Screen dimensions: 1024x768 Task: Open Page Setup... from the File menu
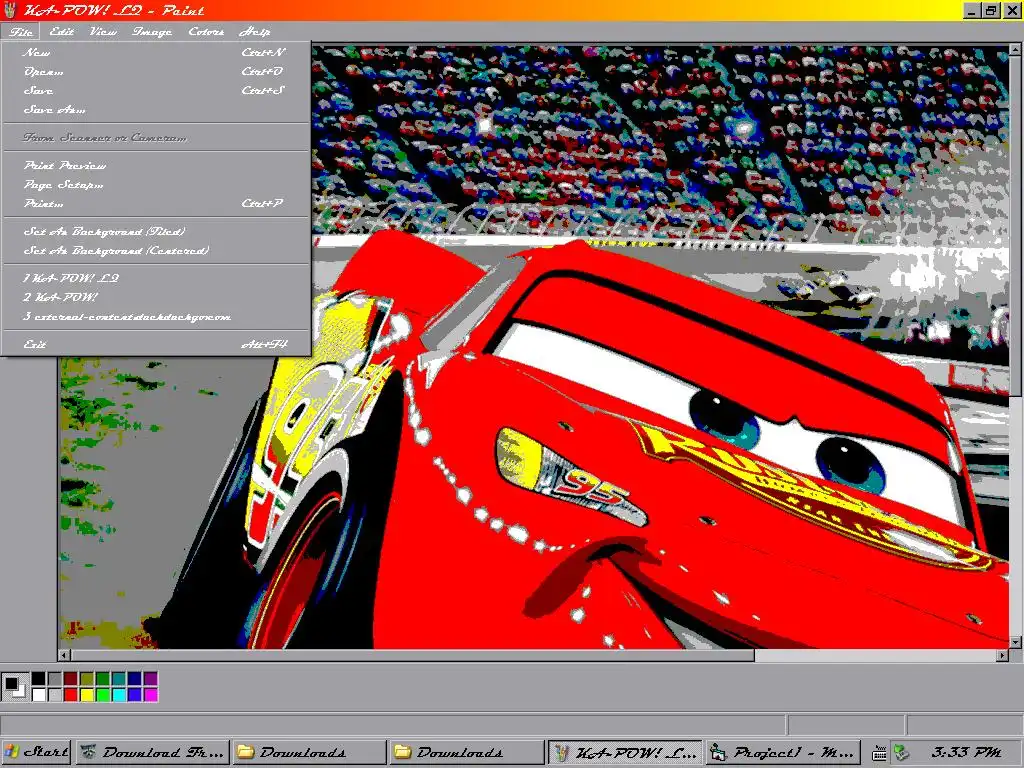pyautogui.click(x=156, y=184)
